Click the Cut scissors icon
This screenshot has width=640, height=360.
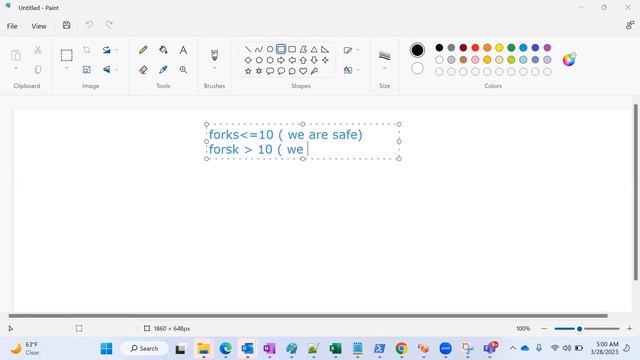(38, 50)
